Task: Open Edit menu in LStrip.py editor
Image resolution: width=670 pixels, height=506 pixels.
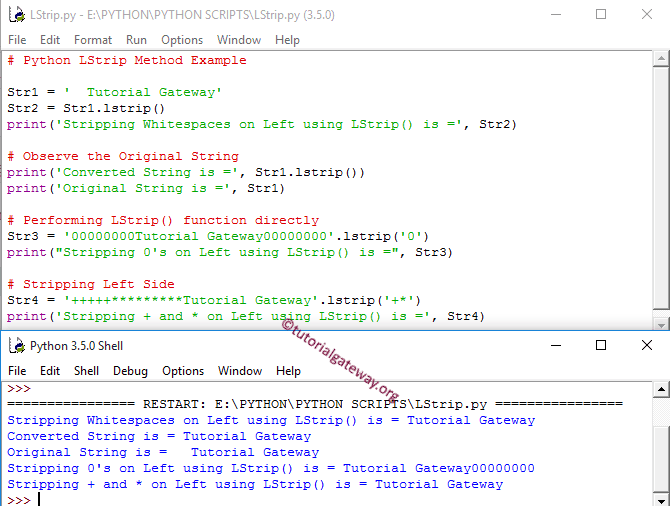Action: tap(50, 40)
